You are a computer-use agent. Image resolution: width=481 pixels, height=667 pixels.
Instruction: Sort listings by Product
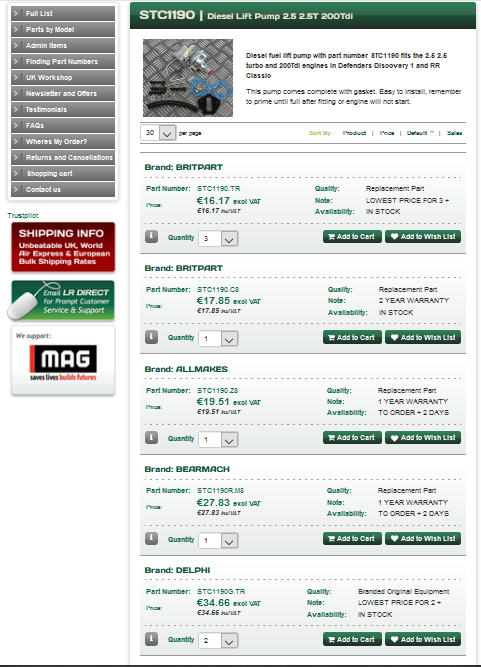pyautogui.click(x=354, y=133)
